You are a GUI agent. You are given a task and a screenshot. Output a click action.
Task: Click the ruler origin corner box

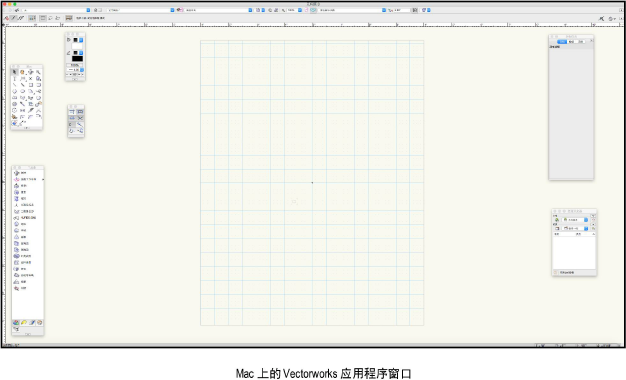(4, 25)
